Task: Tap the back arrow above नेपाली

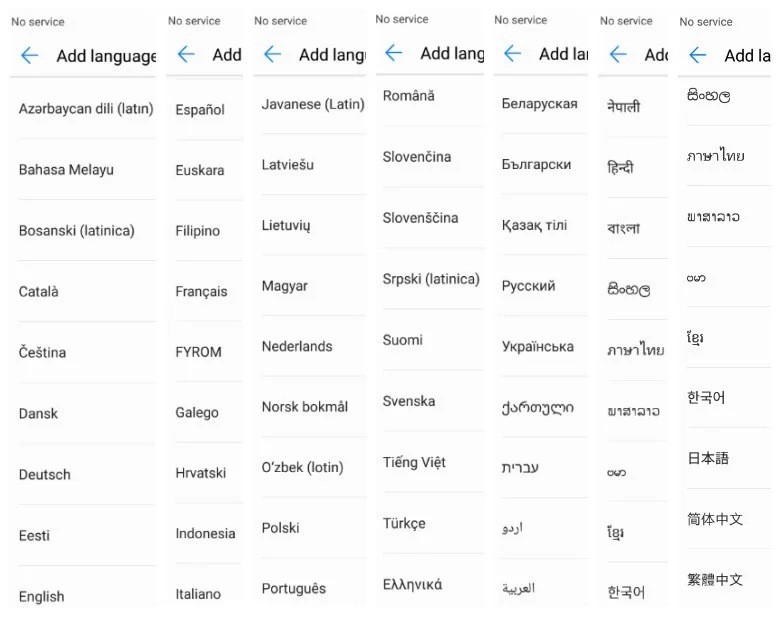Action: pos(618,54)
